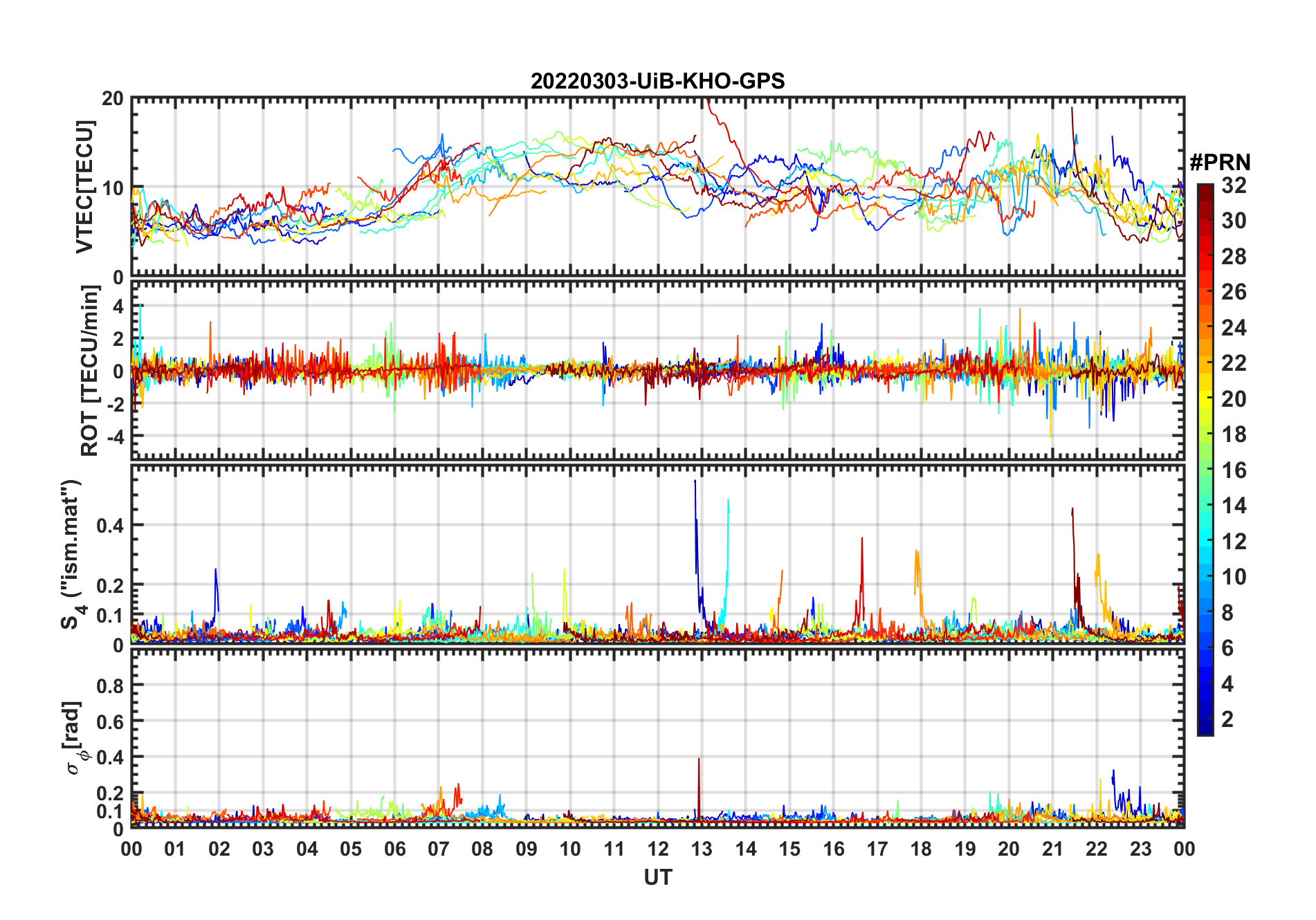Click x-axis tick label 07
This screenshot has width=1316, height=920.
(439, 849)
